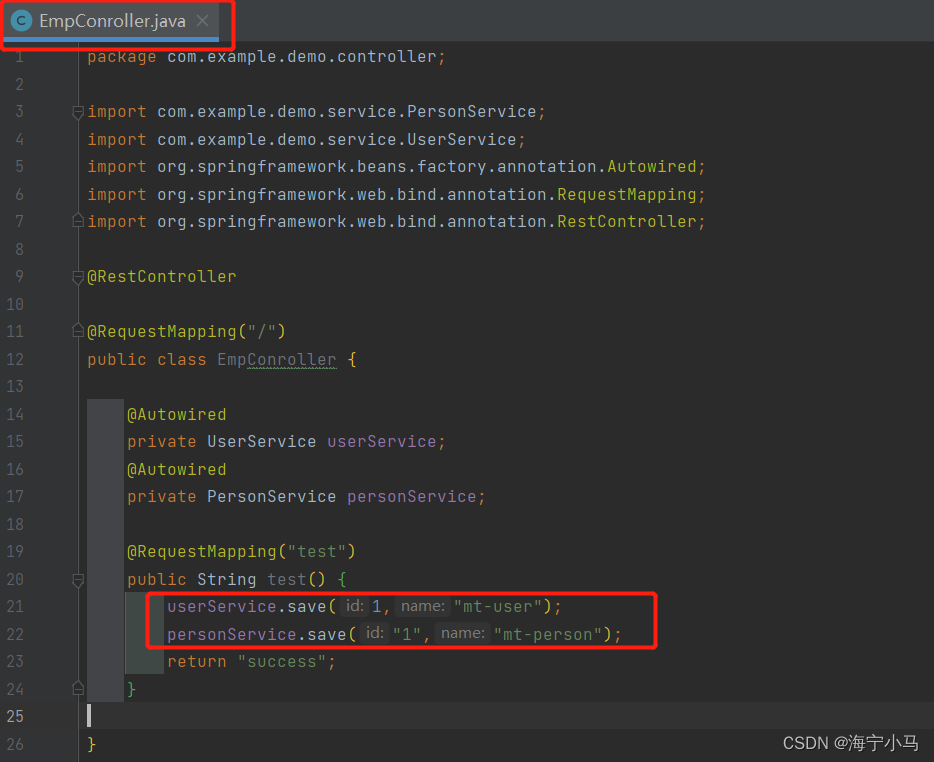Screen dimensions: 934x762
Task: Toggle the fold marker beside @RequestMapping("/")
Action: click(x=77, y=331)
